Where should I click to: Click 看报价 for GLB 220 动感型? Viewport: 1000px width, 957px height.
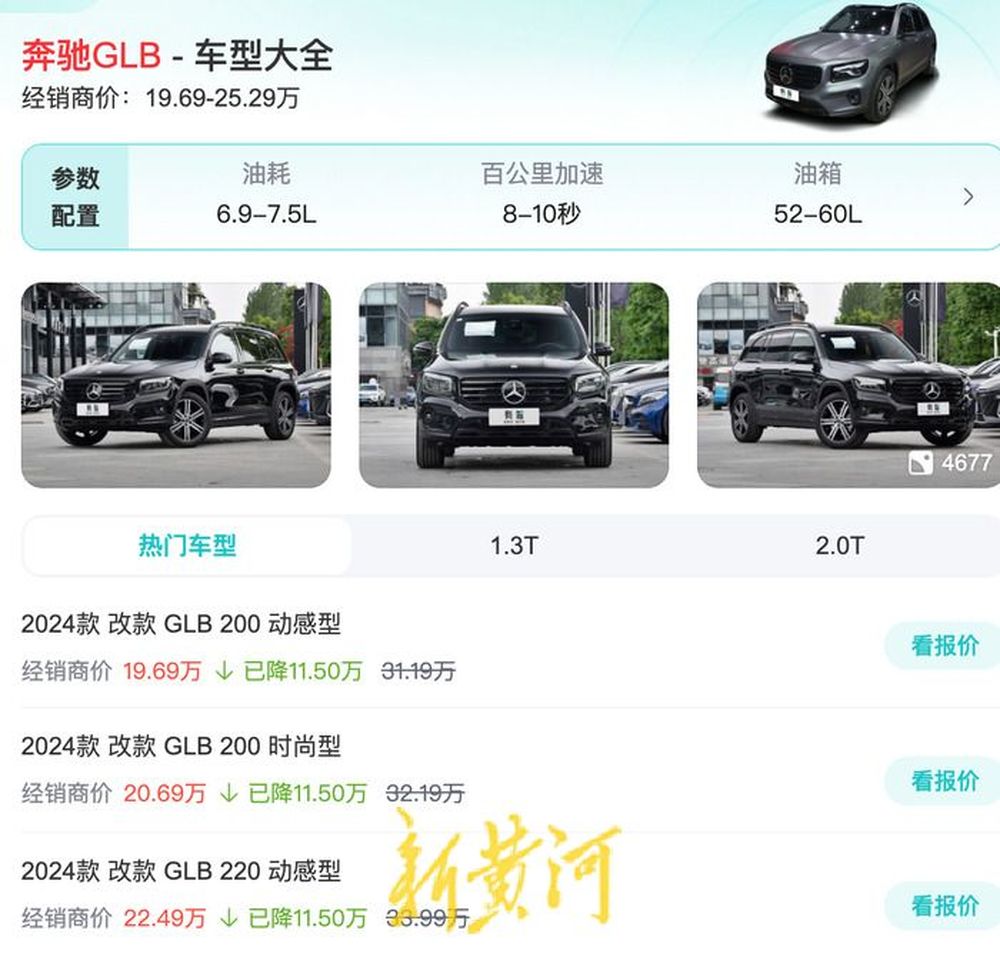[x=944, y=905]
